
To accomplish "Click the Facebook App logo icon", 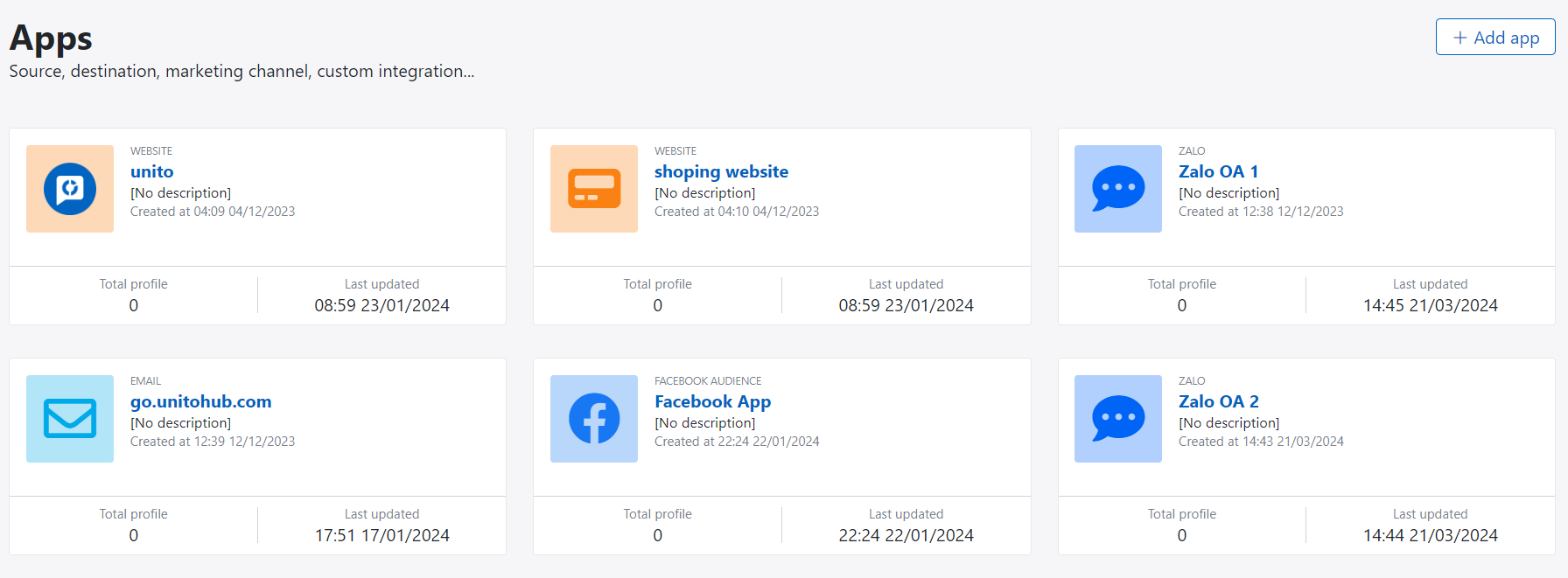I will point(594,419).
